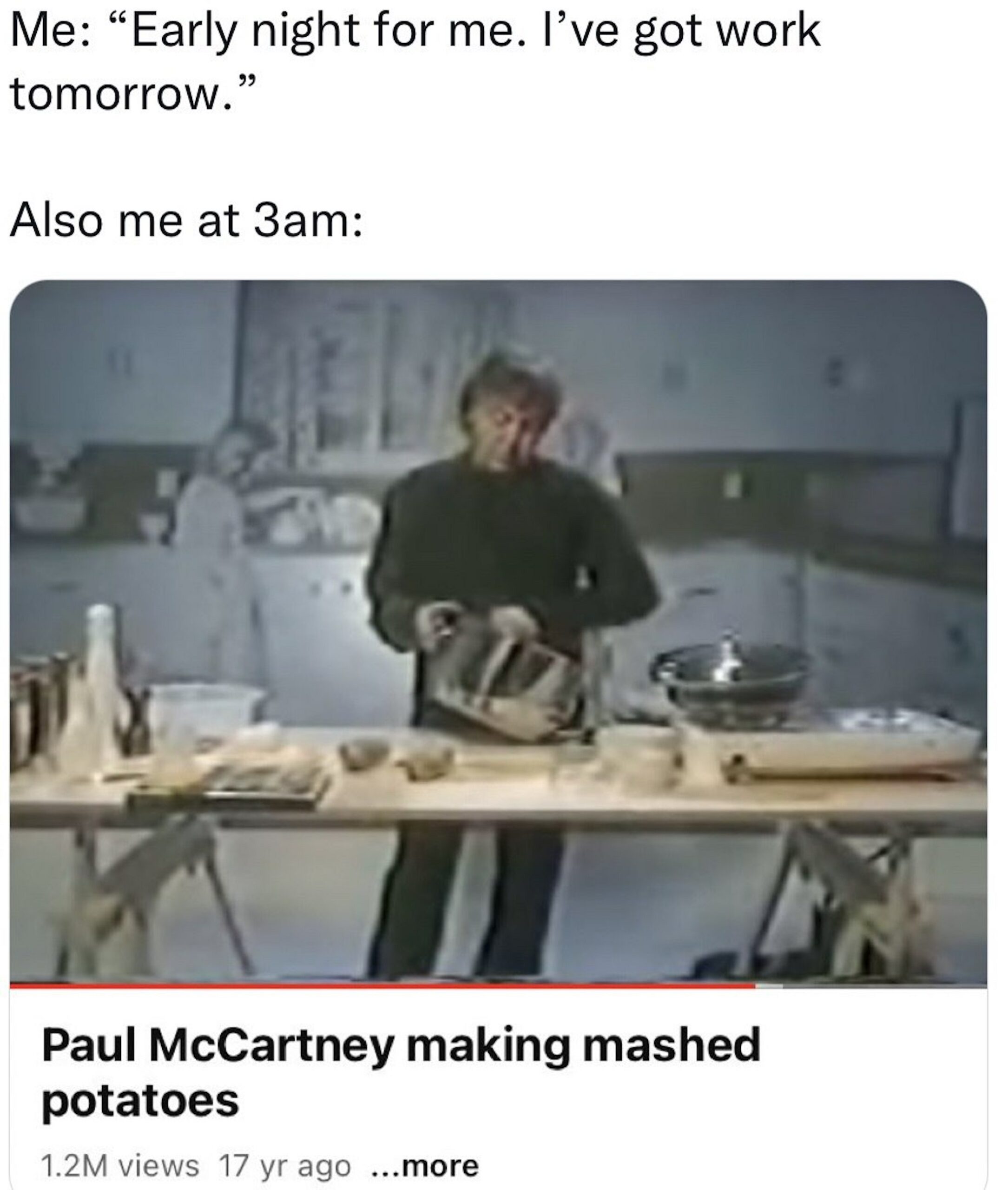Click the light grey buffered segment of progress bar
This screenshot has height=1190, width=1008.
pyautogui.click(x=769, y=985)
